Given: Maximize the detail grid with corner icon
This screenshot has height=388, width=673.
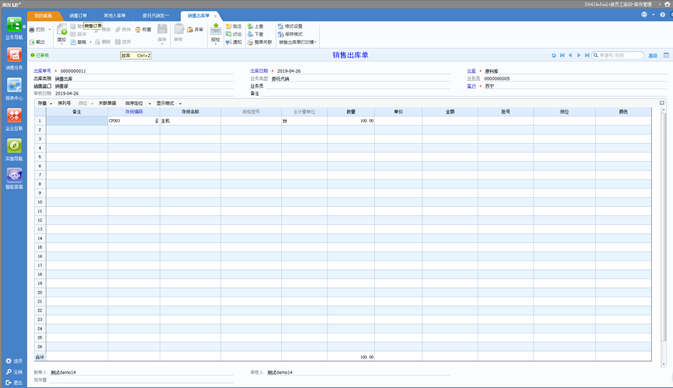Looking at the screenshot, I should click(662, 103).
